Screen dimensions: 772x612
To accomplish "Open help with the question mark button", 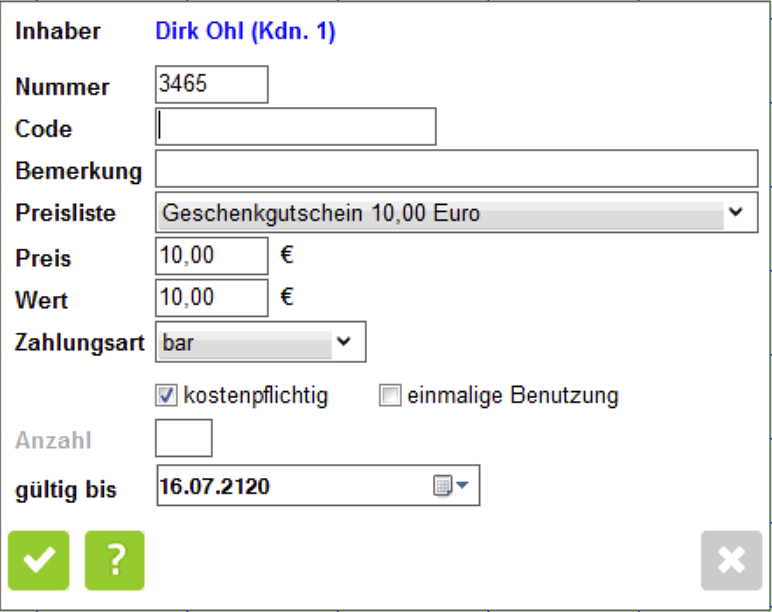I will (x=115, y=560).
